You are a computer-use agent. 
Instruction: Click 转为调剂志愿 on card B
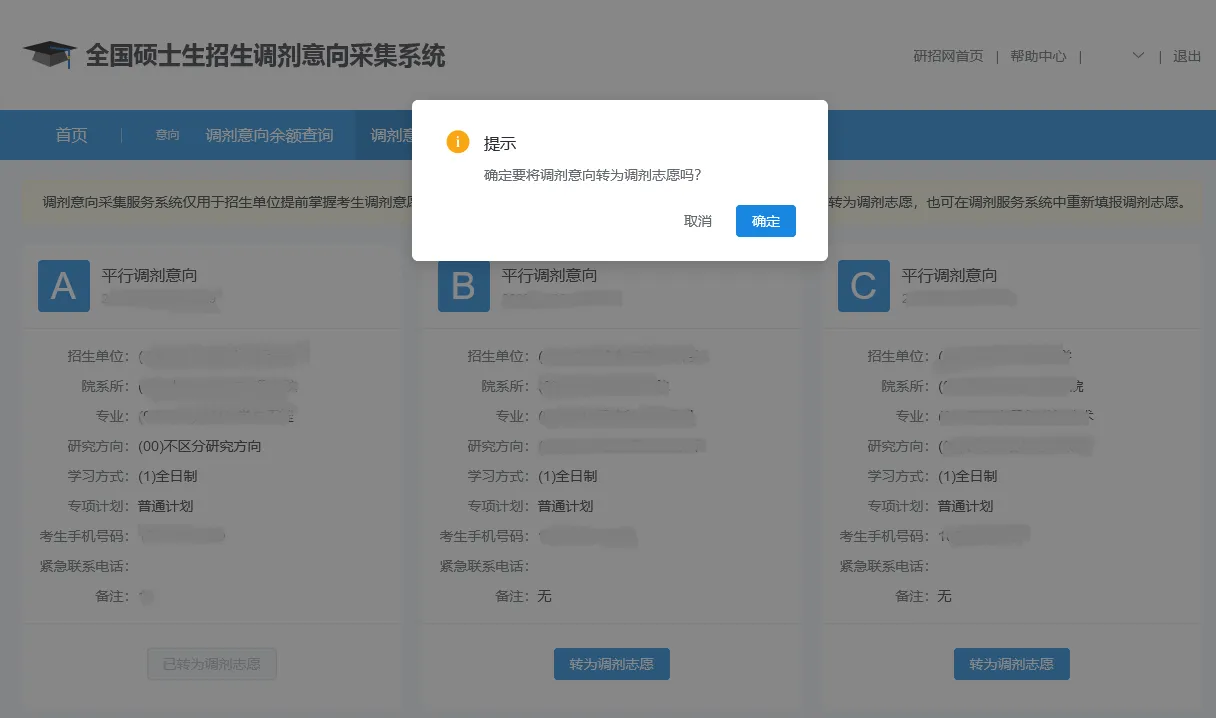(611, 663)
